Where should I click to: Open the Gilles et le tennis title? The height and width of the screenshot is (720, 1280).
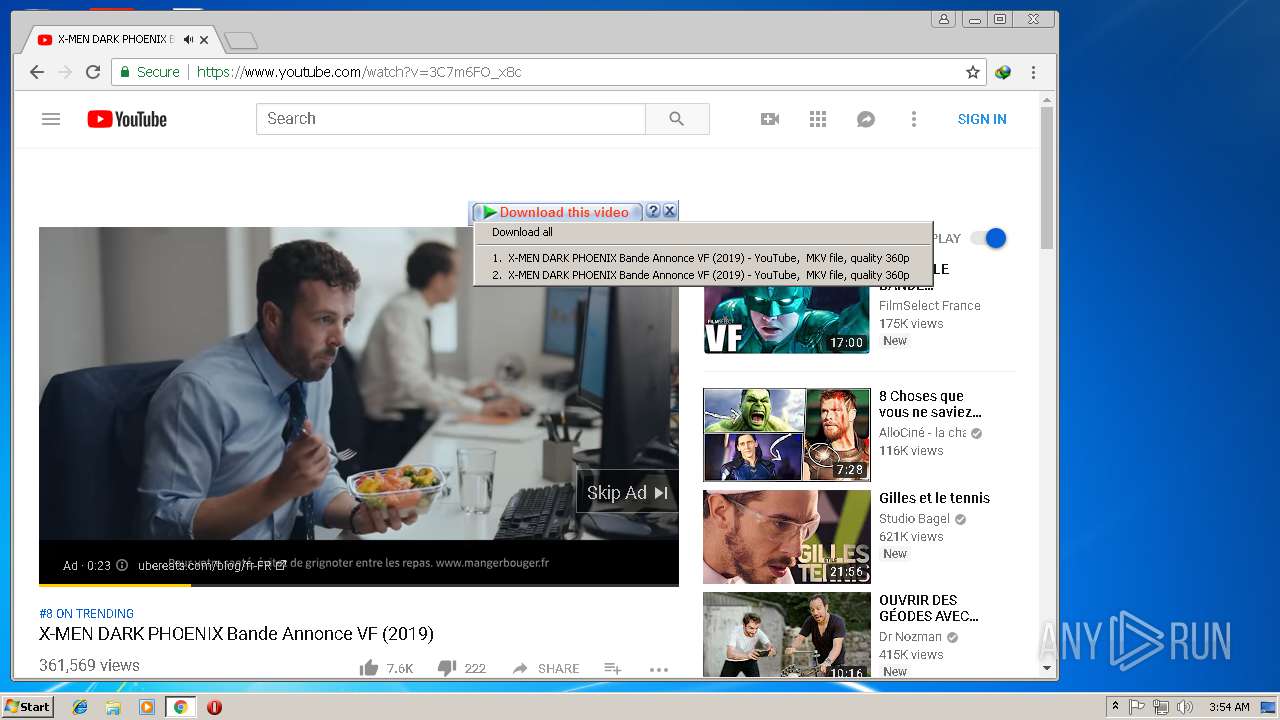point(934,498)
